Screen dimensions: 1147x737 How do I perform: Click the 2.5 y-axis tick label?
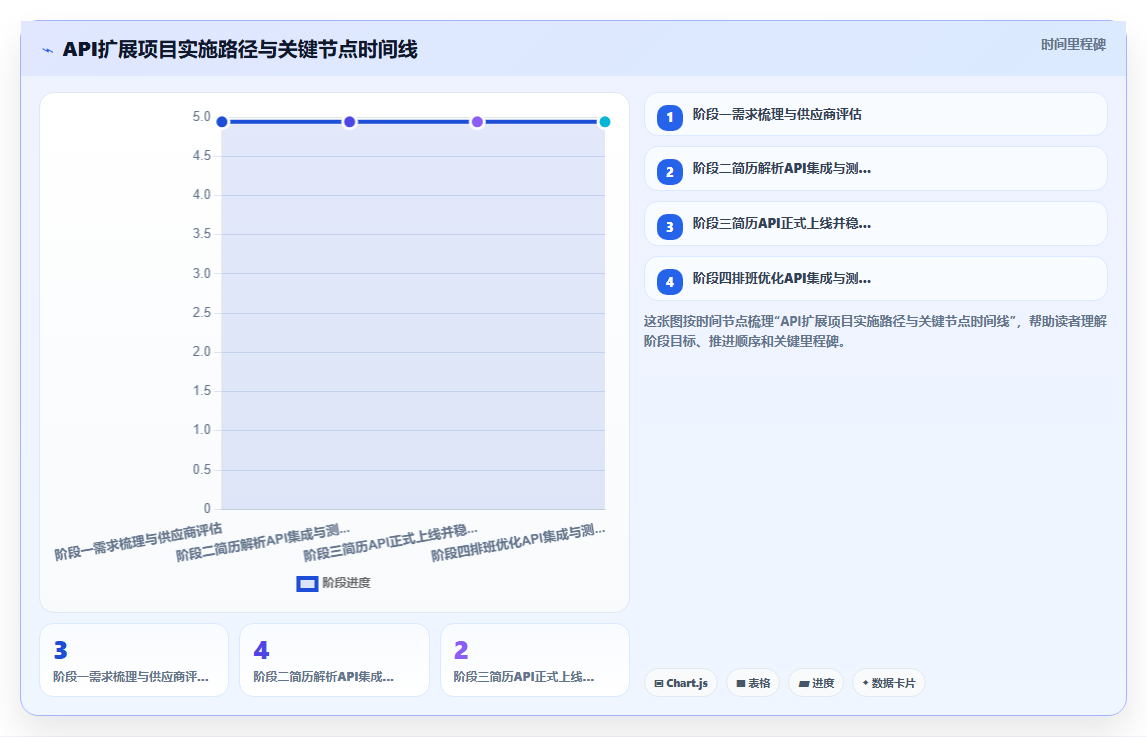click(201, 313)
